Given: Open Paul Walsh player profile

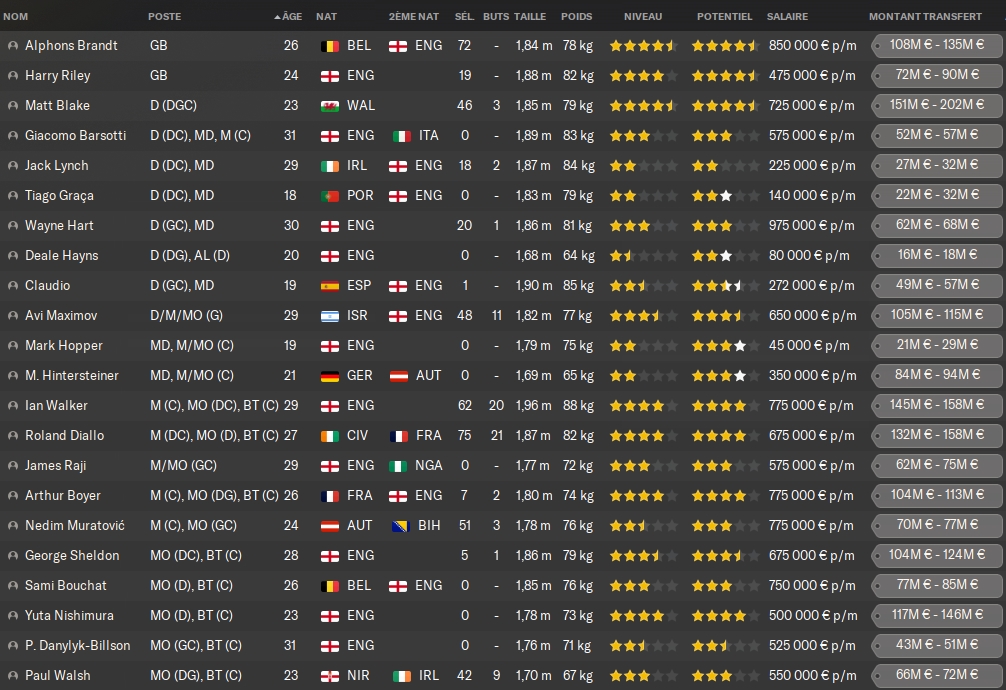Looking at the screenshot, I should click(x=58, y=676).
